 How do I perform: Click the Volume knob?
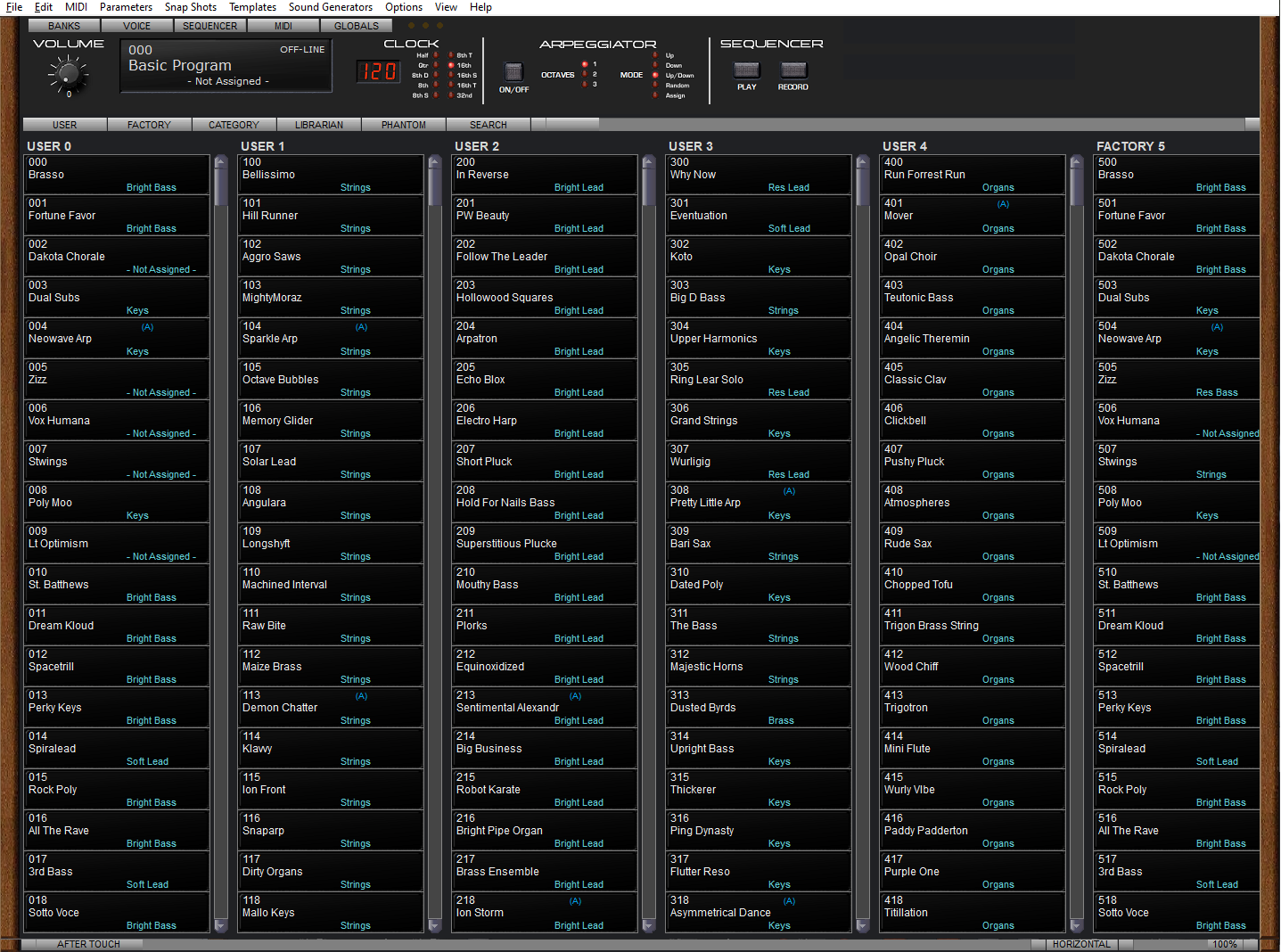(68, 74)
